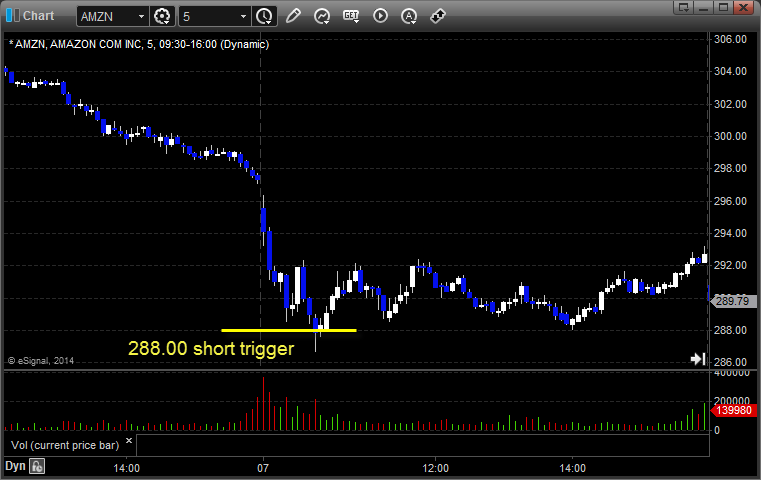Click the Chart window title label
Image resolution: width=761 pixels, height=480 pixels.
[38, 16]
